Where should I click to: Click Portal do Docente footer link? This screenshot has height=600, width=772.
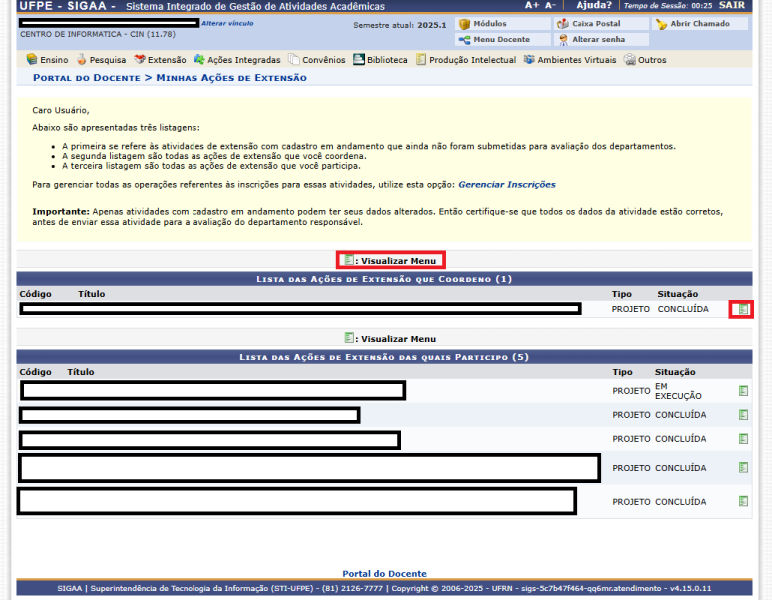384,574
